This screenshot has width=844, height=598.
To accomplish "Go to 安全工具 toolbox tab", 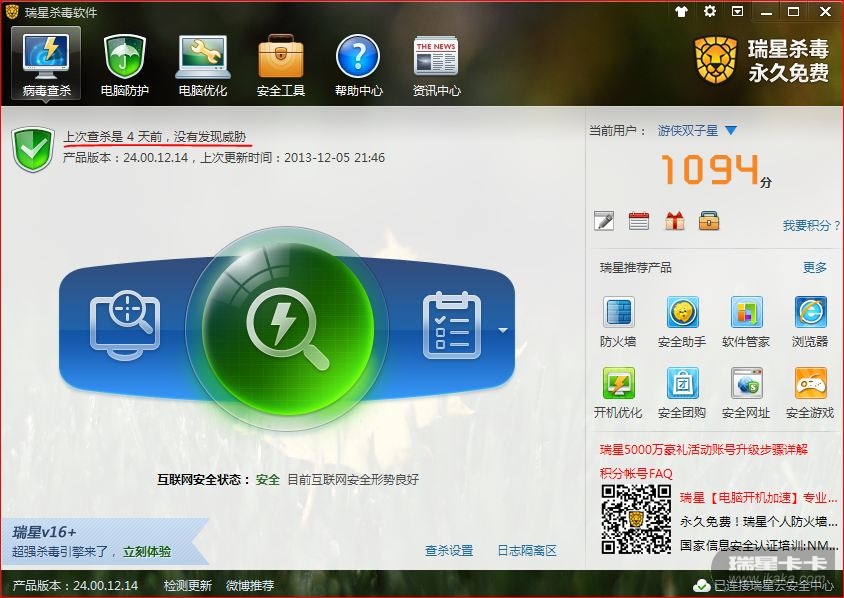I will 281,65.
